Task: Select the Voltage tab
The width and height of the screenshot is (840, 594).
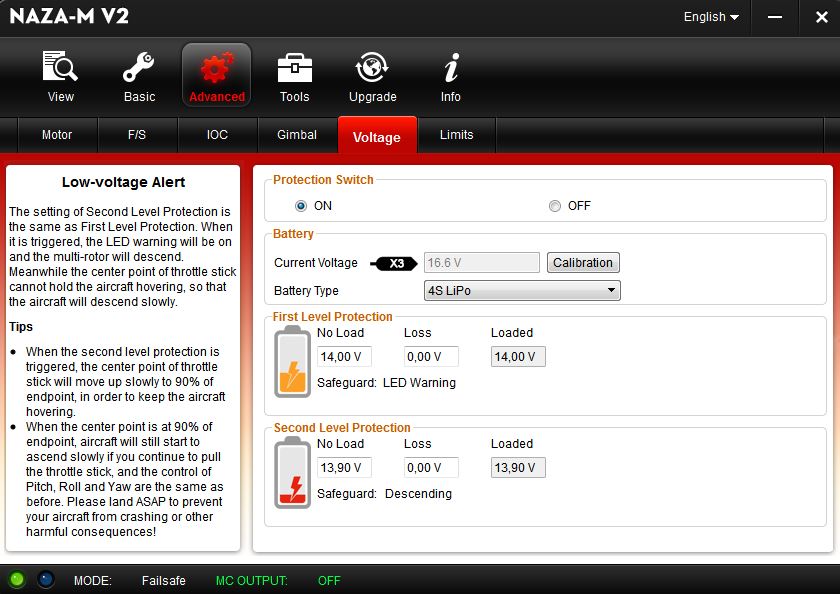Action: (377, 136)
